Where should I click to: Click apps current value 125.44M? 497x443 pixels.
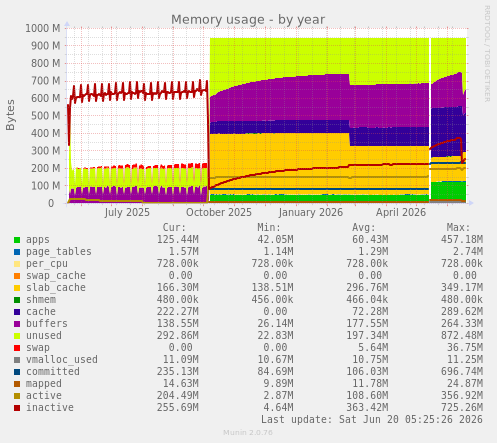(x=178, y=240)
